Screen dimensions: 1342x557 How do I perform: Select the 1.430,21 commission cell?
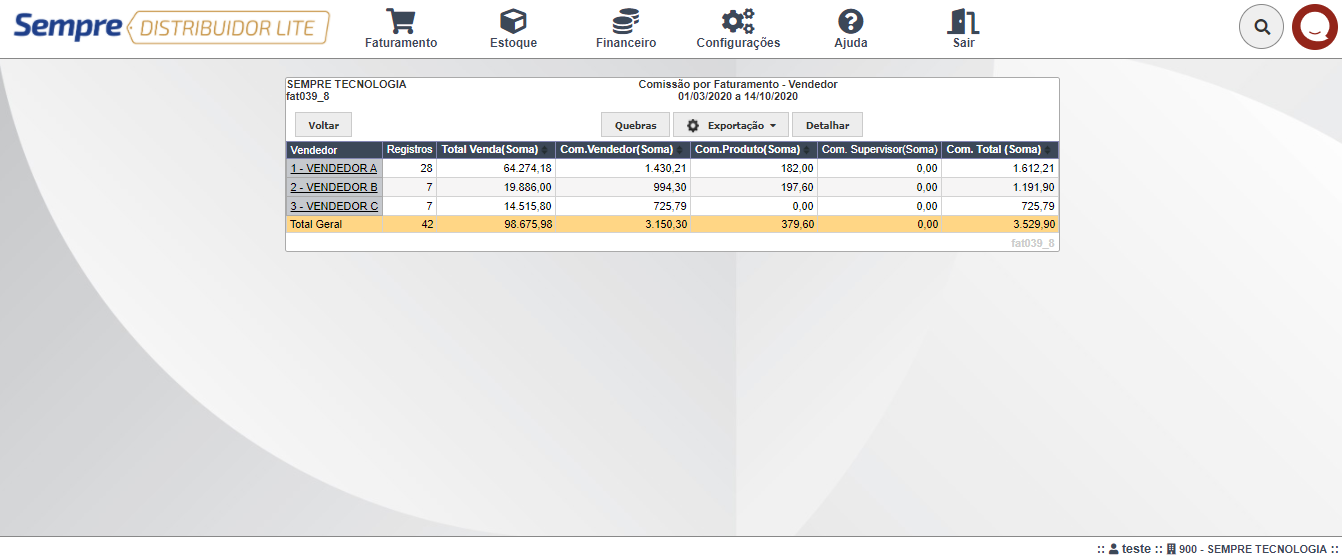click(623, 168)
